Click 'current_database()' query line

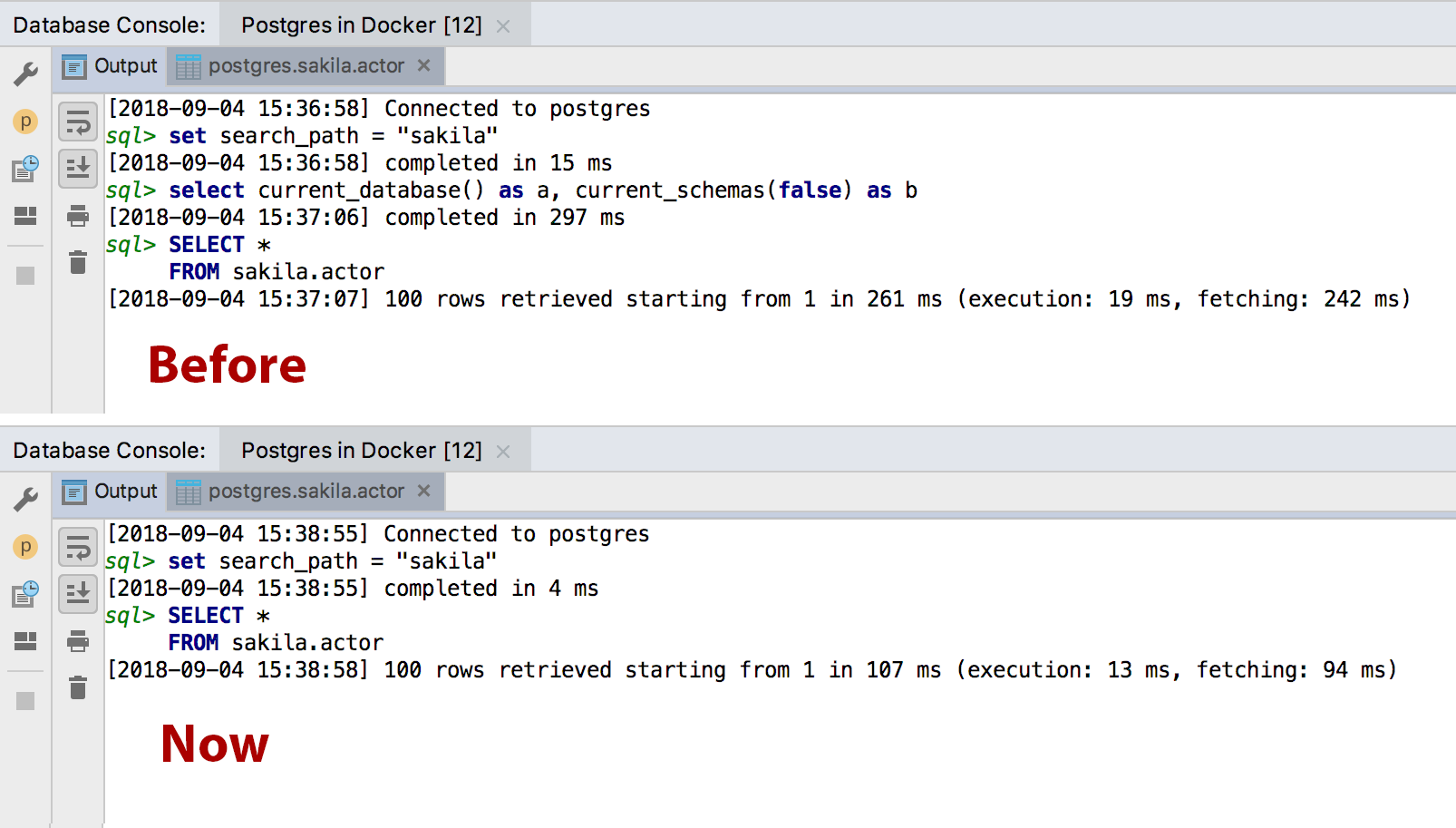pyautogui.click(x=512, y=190)
